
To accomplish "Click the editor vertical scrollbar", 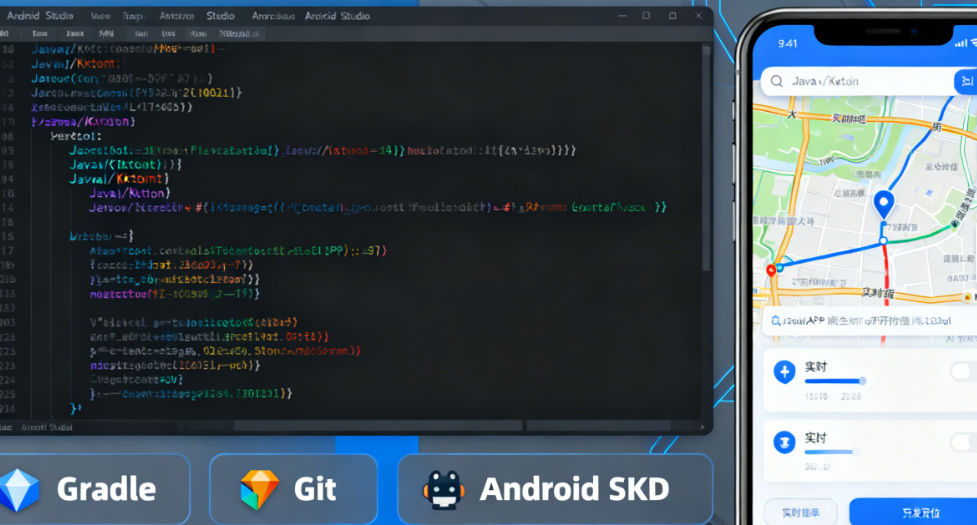I will (706, 159).
